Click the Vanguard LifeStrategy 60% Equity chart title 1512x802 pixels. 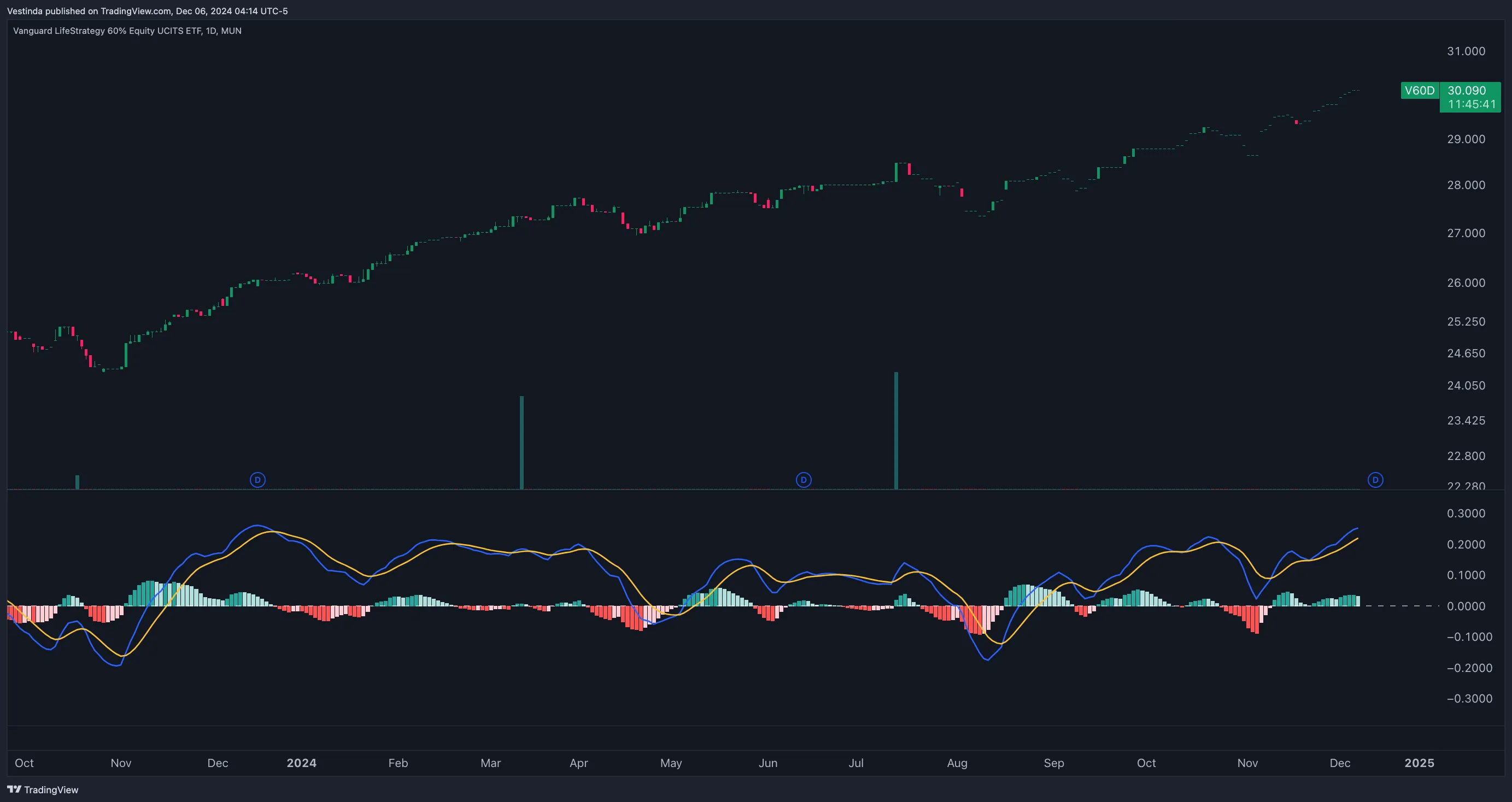tap(127, 31)
